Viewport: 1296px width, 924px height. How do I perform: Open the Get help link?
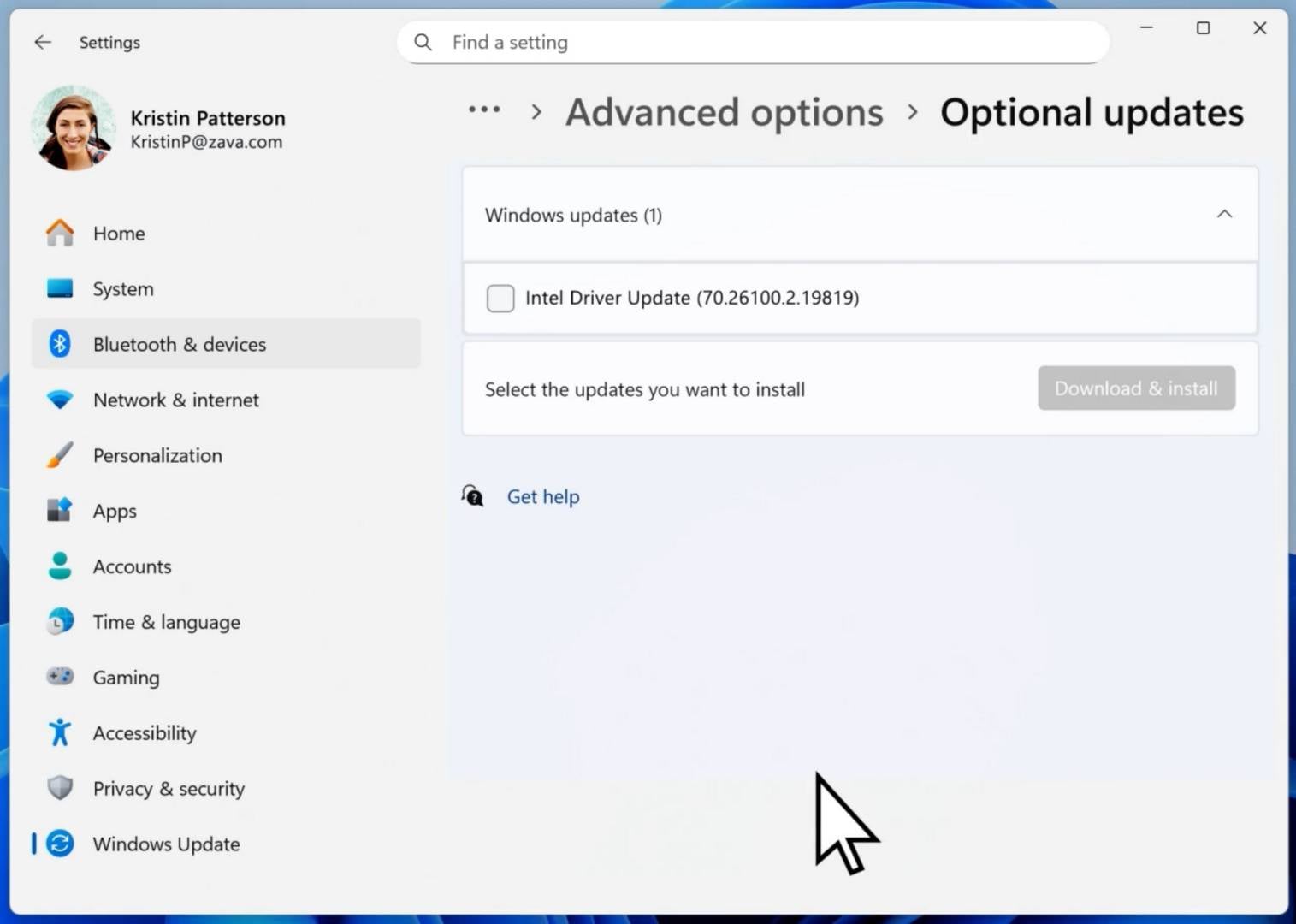(x=543, y=496)
